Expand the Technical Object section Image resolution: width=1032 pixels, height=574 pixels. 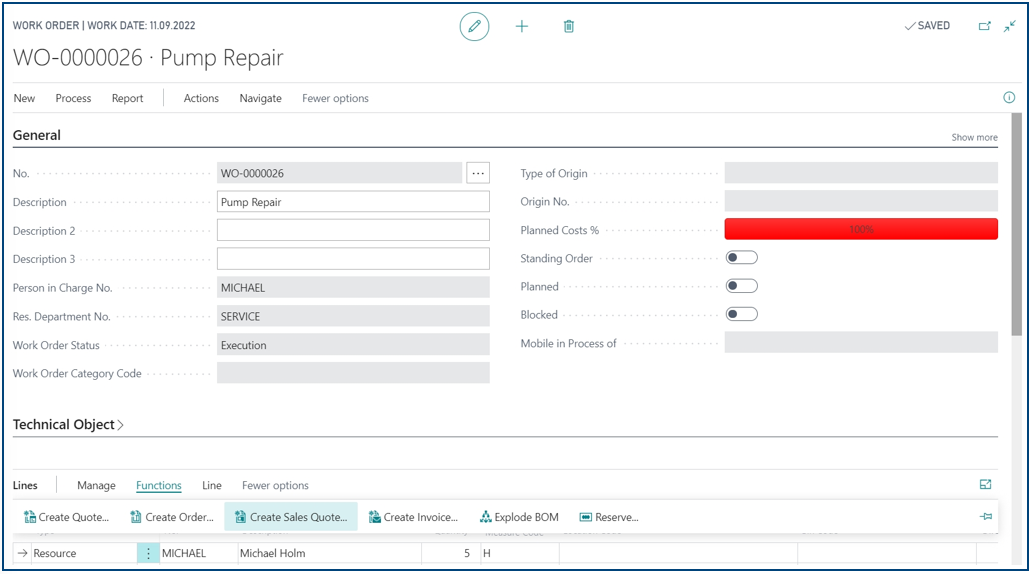click(68, 425)
